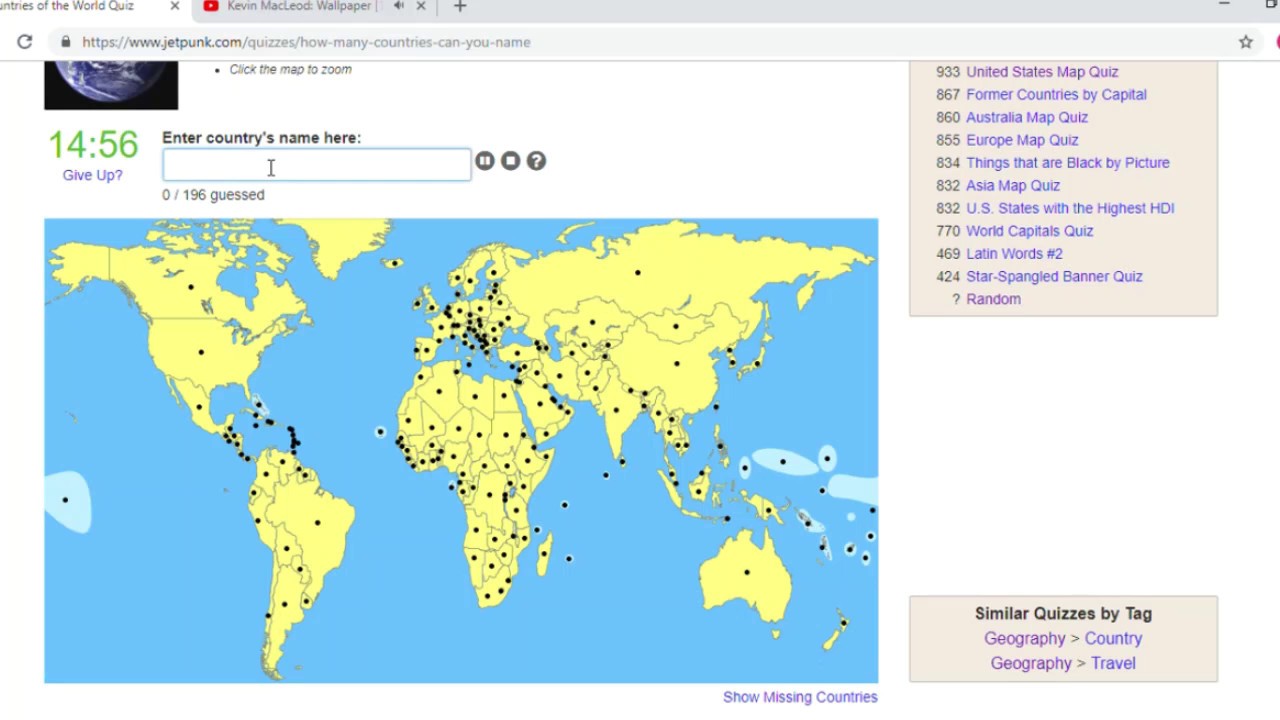The height and width of the screenshot is (720, 1280).
Task: Open the Country tag link
Action: click(x=1113, y=638)
